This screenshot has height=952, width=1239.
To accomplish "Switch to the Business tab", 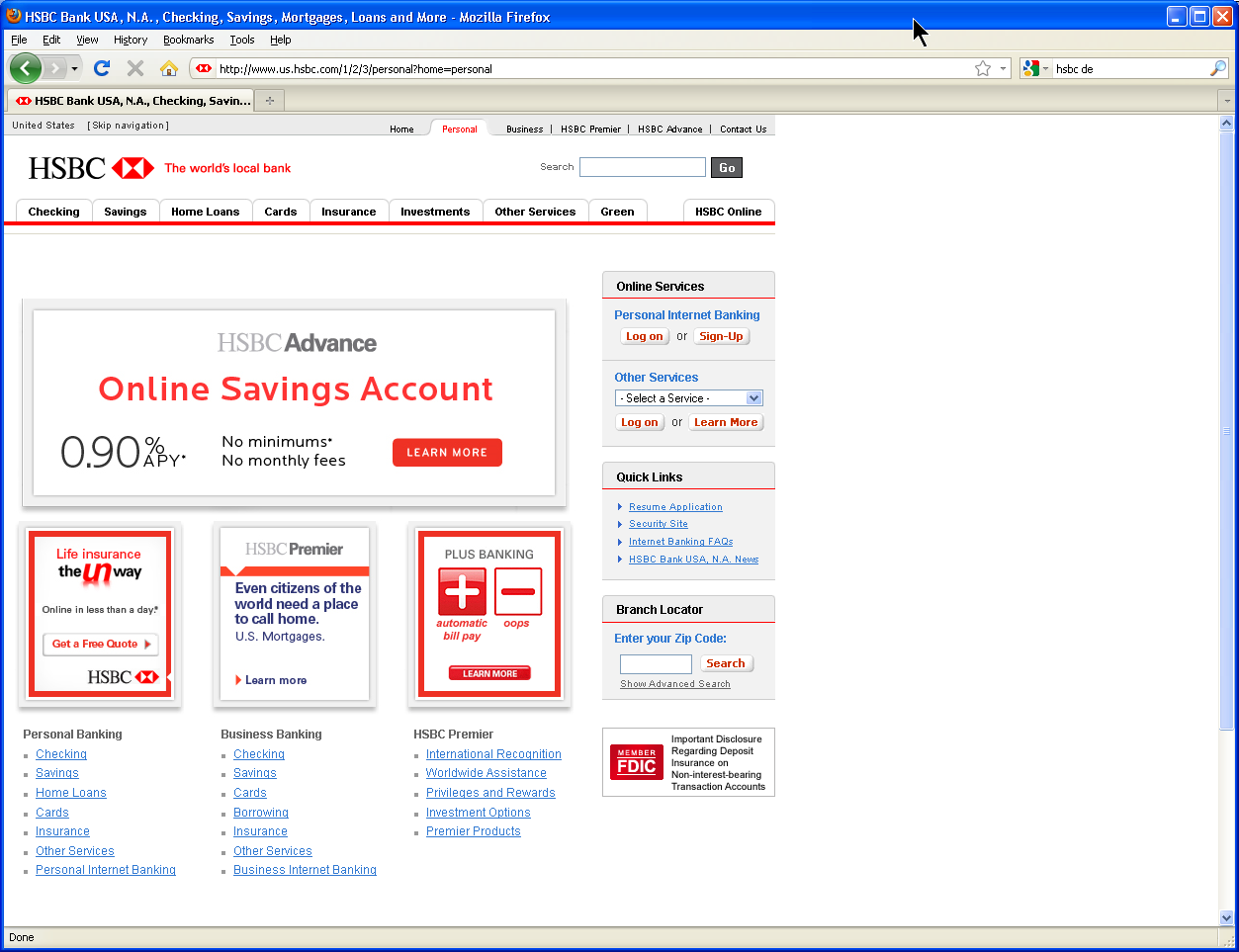I will tap(524, 129).
